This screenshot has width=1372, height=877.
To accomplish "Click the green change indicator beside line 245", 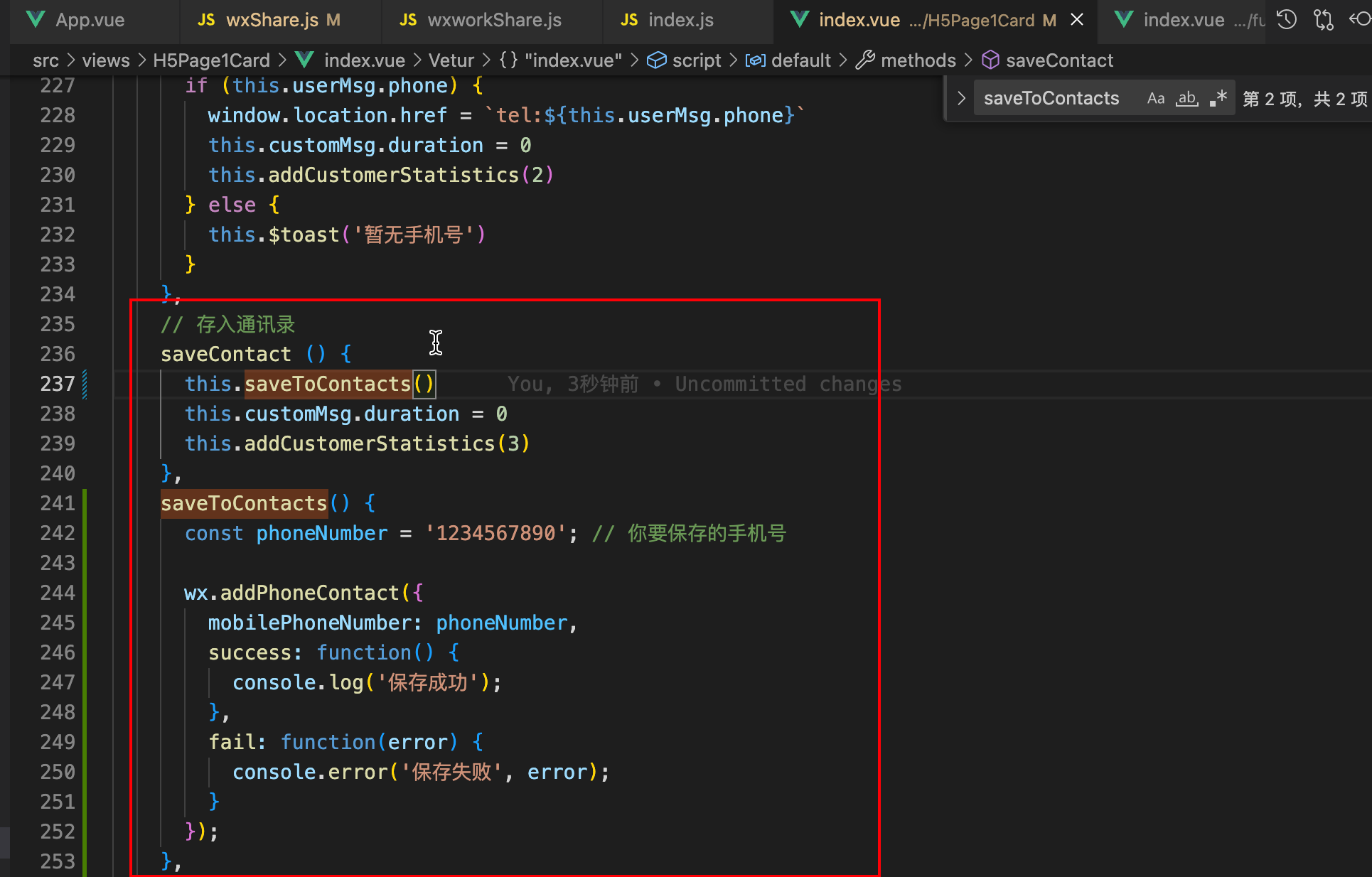I will [85, 623].
